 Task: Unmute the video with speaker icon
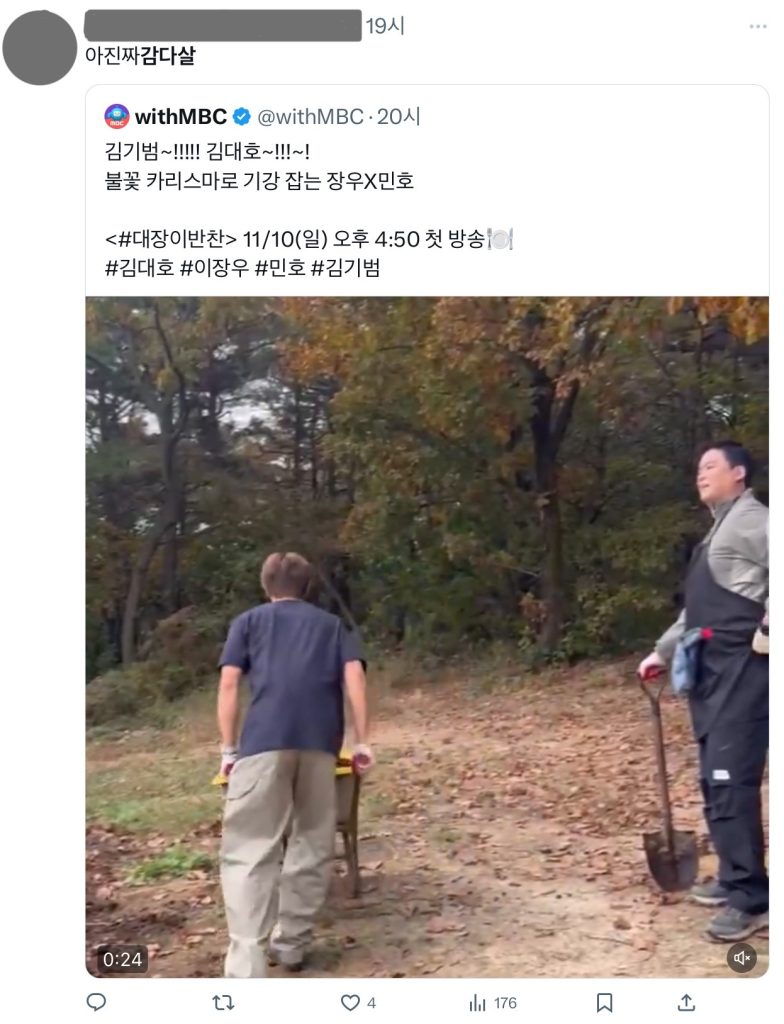(742, 957)
